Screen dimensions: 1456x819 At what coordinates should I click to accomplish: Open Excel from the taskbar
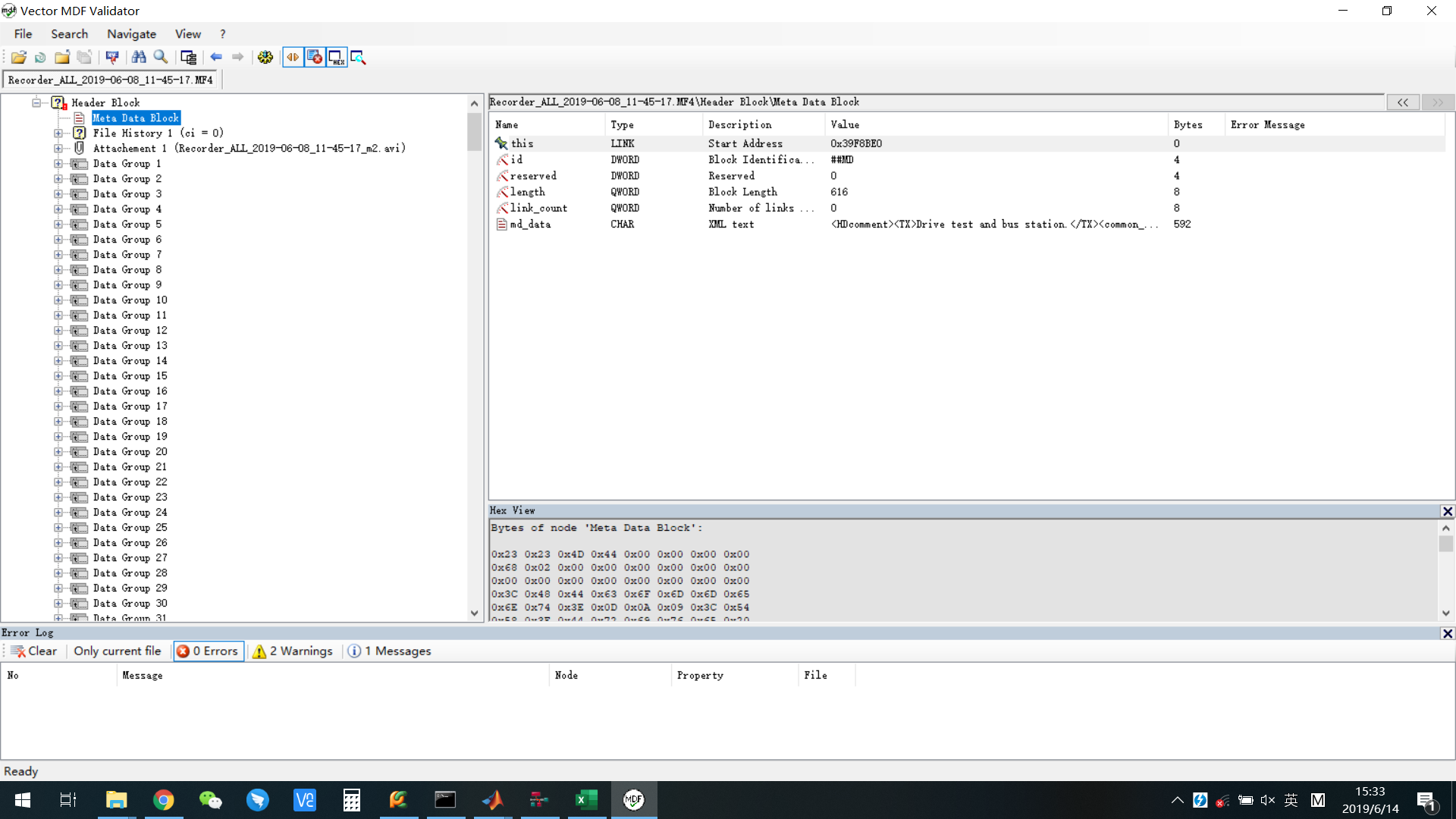point(586,800)
